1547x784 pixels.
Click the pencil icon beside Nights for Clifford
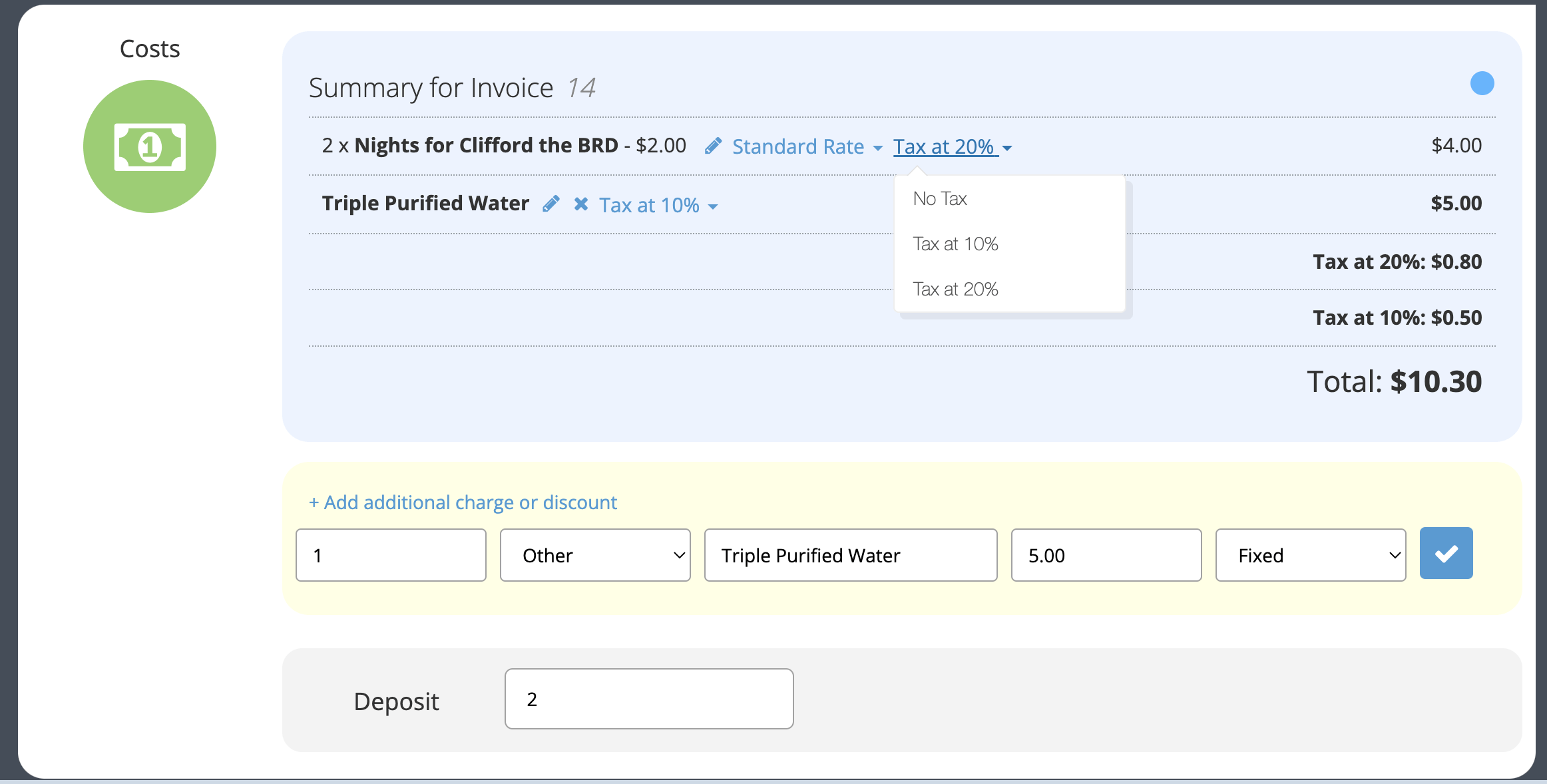713,146
